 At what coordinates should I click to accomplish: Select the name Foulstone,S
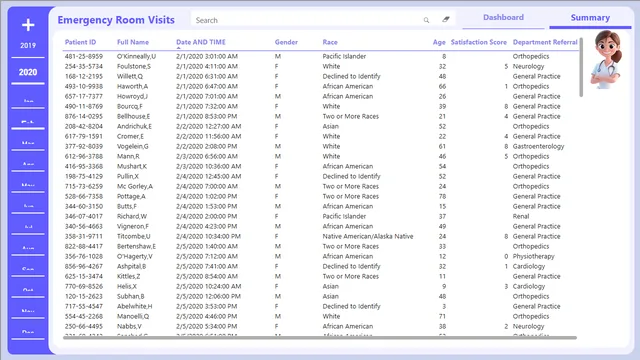(134, 66)
